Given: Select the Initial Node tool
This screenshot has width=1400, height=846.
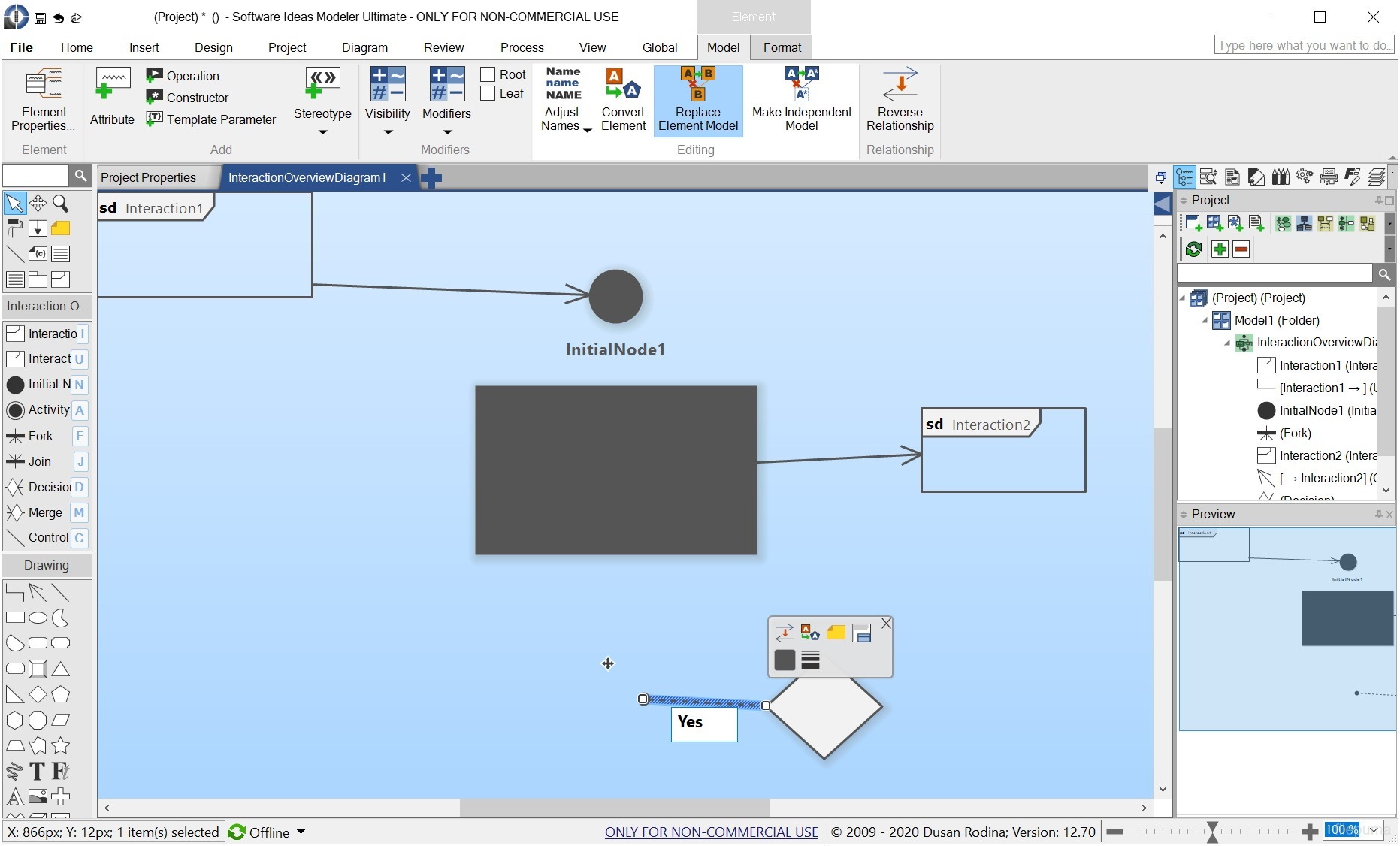Looking at the screenshot, I should (17, 385).
